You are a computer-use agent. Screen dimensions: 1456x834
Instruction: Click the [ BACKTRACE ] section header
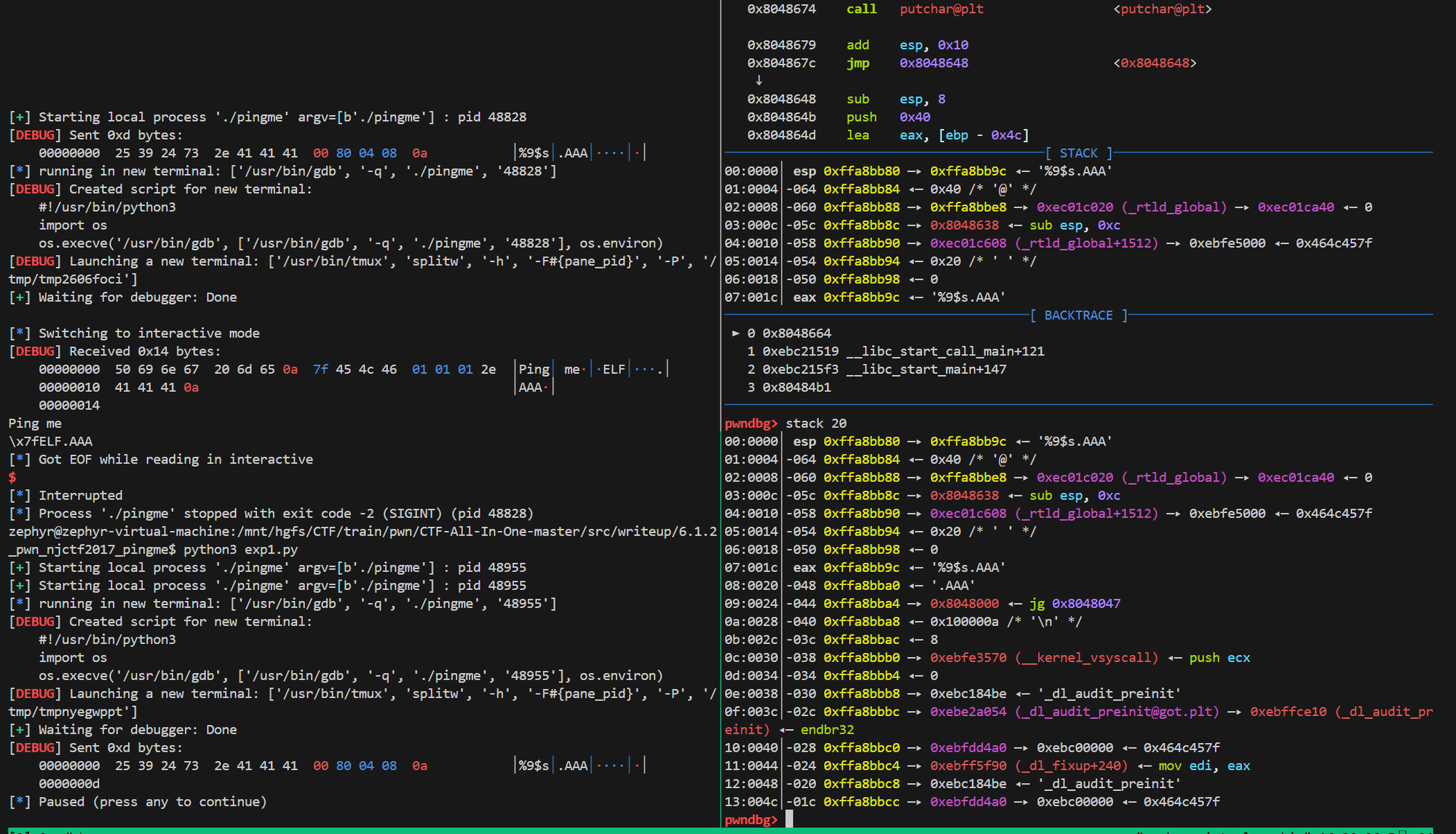(x=1078, y=315)
